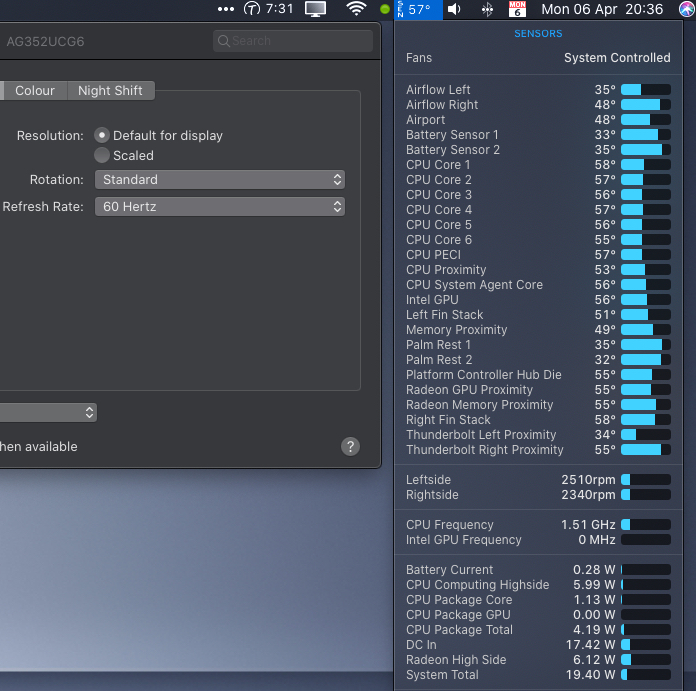
Task: Open the Wi-Fi menu bar icon
Action: 356,9
